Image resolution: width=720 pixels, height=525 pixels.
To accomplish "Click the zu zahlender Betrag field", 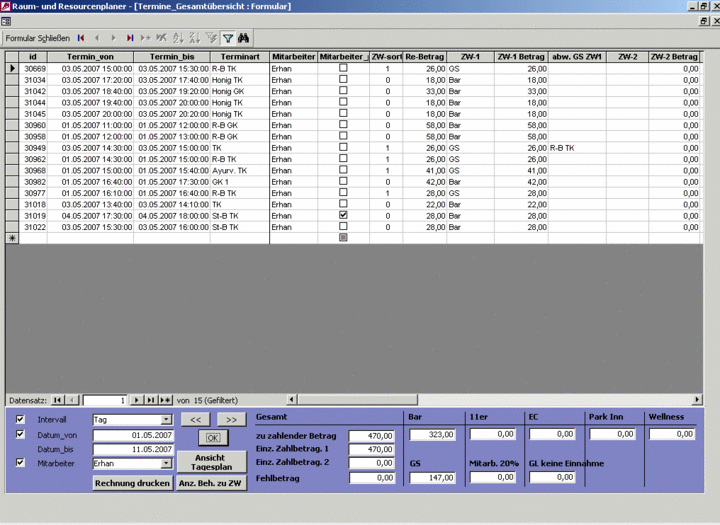I will (x=371, y=435).
